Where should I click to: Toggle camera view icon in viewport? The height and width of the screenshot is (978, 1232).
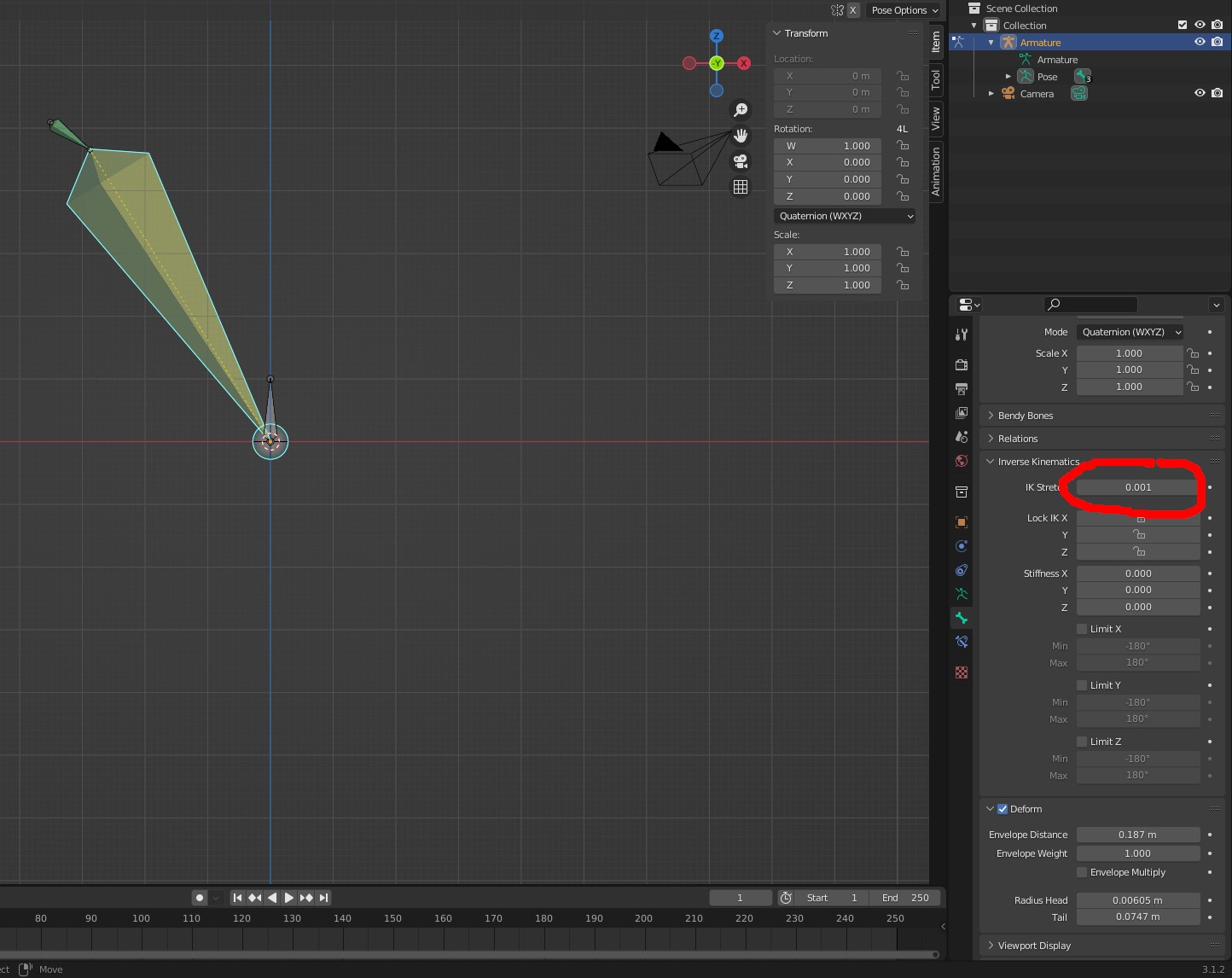pos(741,161)
